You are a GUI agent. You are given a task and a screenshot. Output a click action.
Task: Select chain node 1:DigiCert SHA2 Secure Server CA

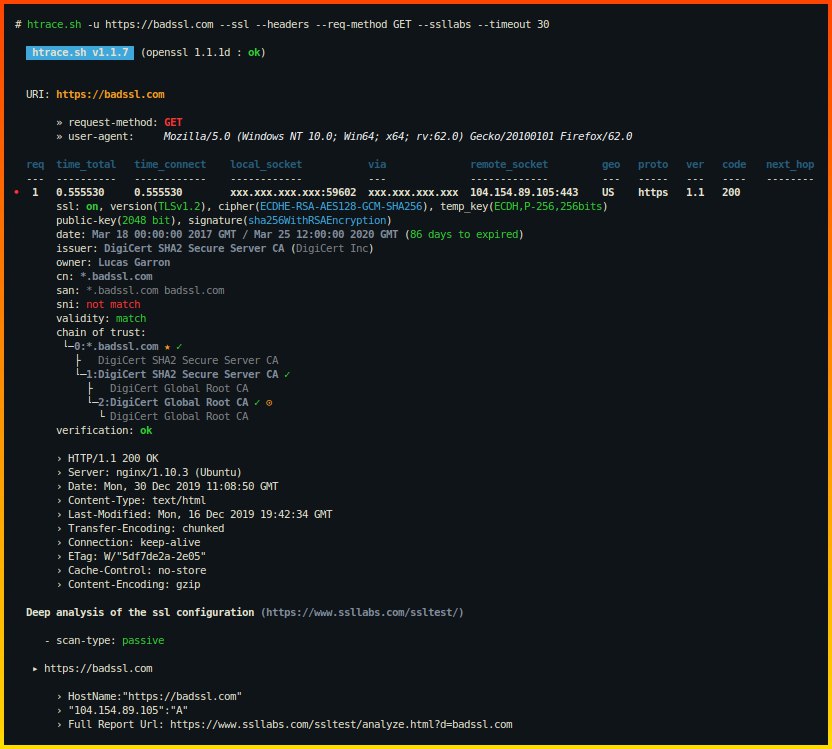182,374
